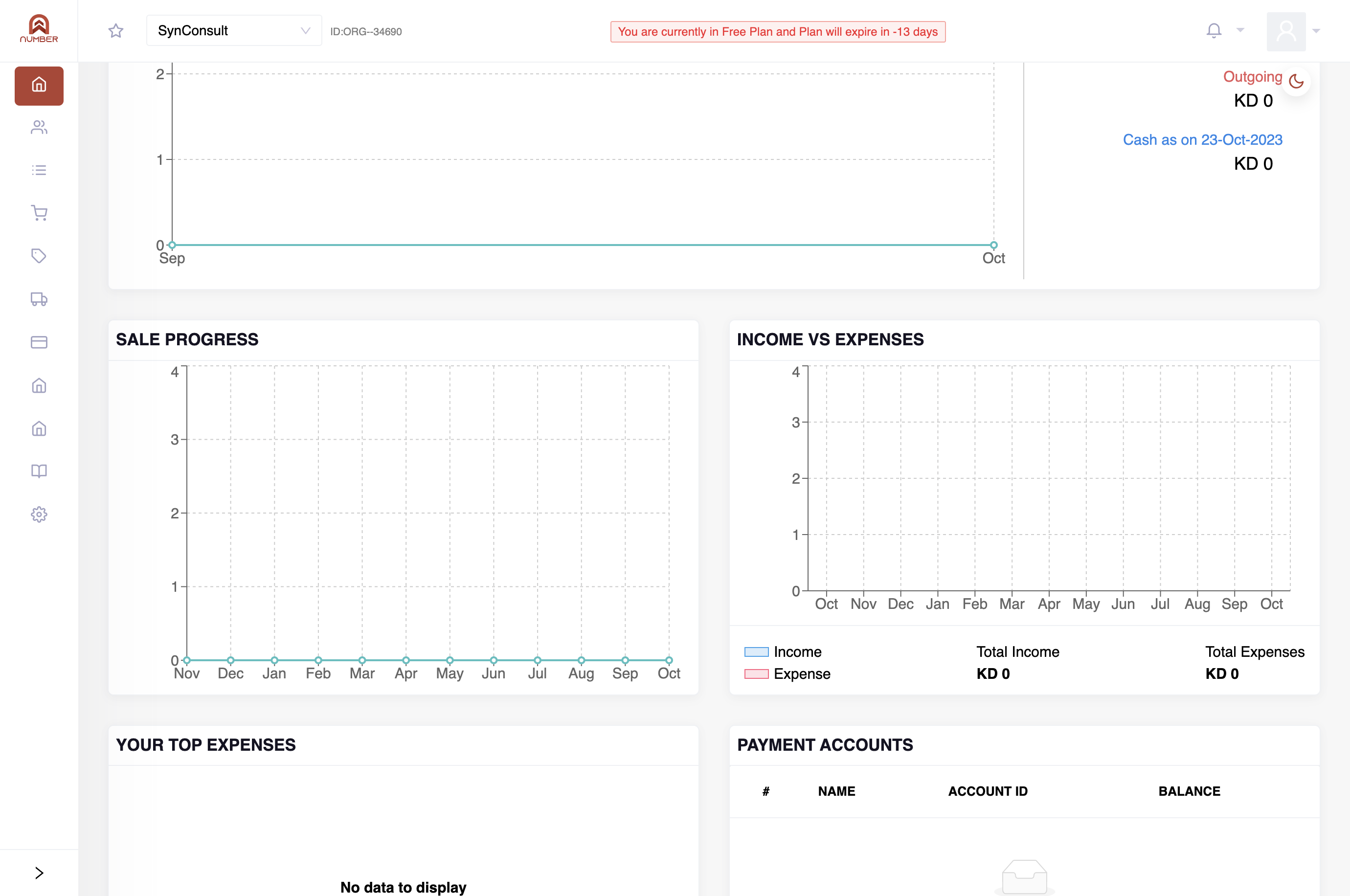
Task: Click the Outgoing label
Action: click(1252, 77)
